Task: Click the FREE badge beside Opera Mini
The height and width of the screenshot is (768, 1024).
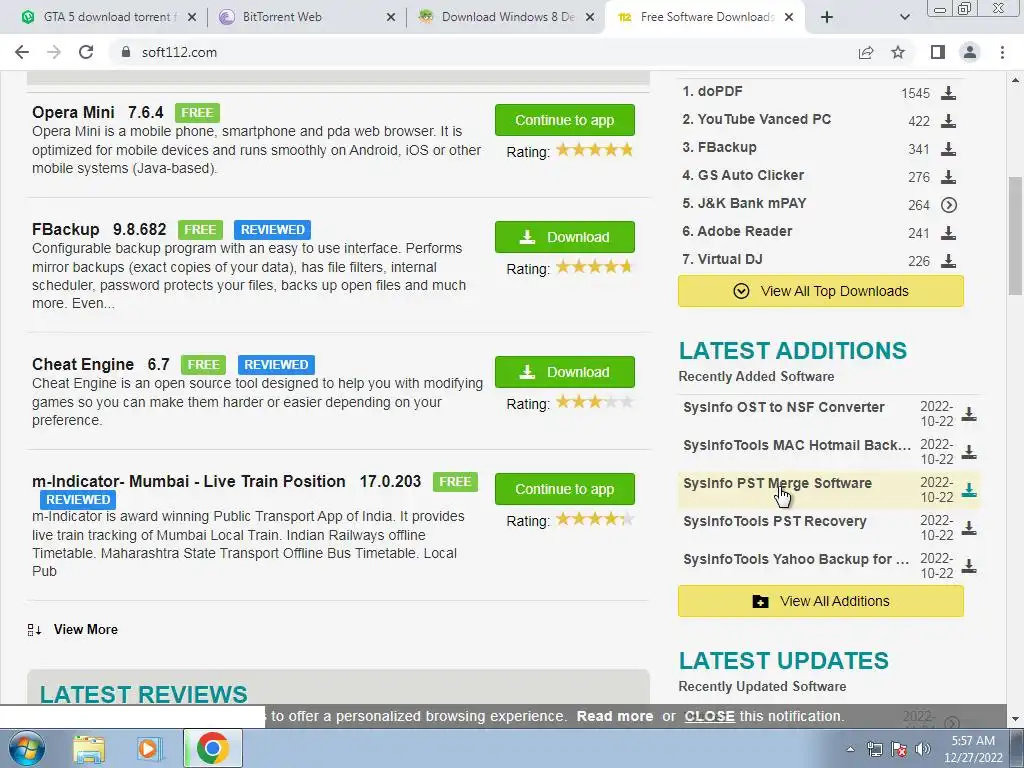Action: pos(197,113)
